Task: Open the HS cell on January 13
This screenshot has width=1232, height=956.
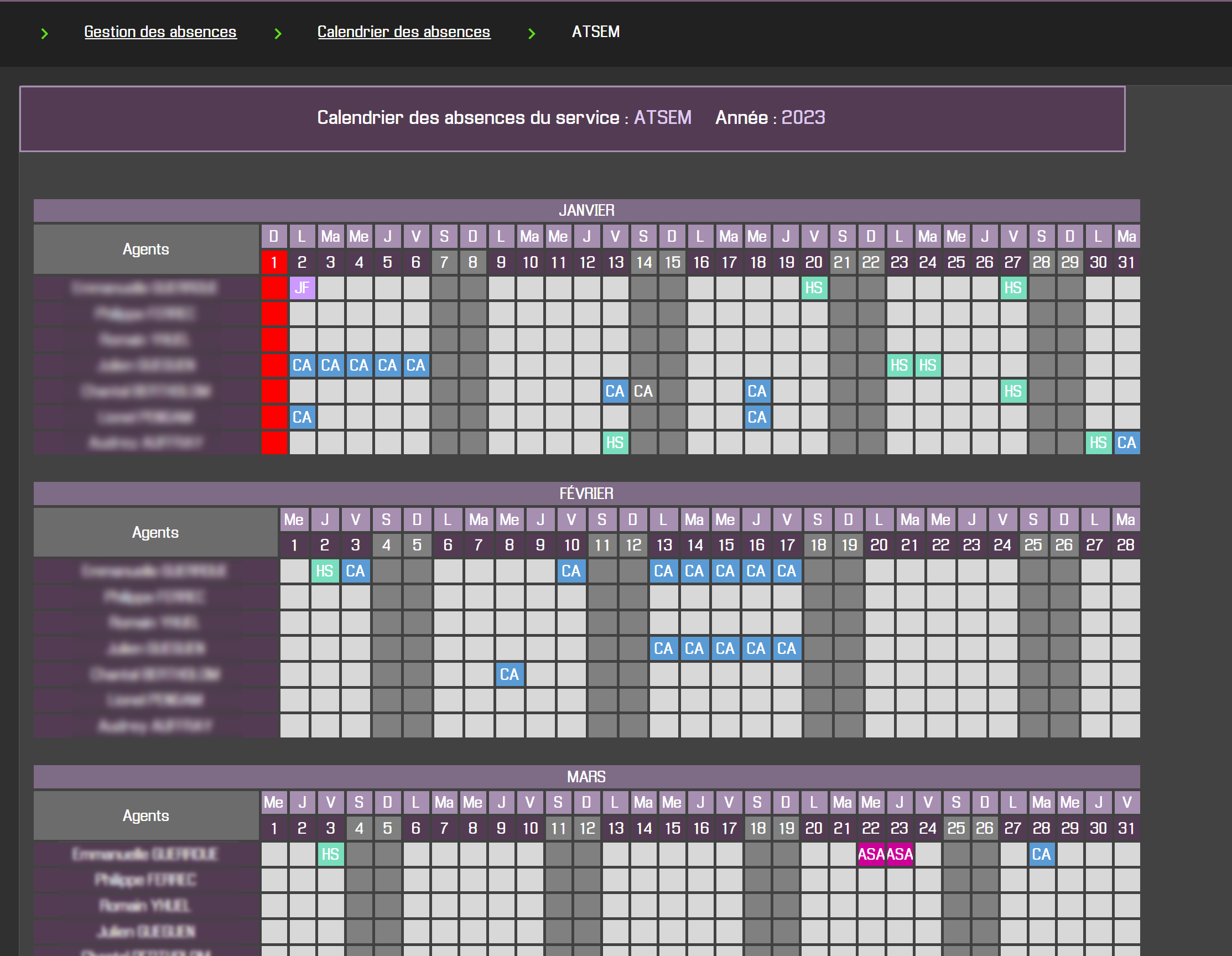Action: [x=615, y=443]
